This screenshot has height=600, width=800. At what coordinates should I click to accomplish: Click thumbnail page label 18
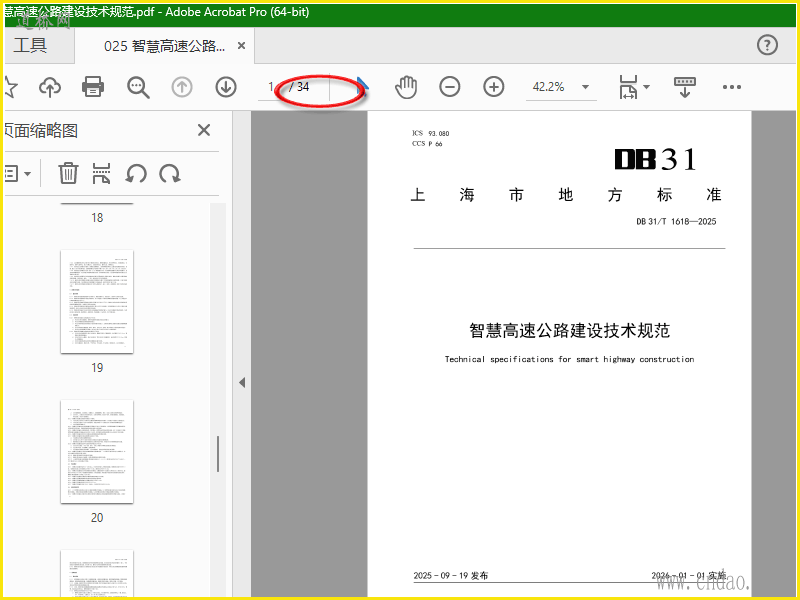[x=97, y=218]
